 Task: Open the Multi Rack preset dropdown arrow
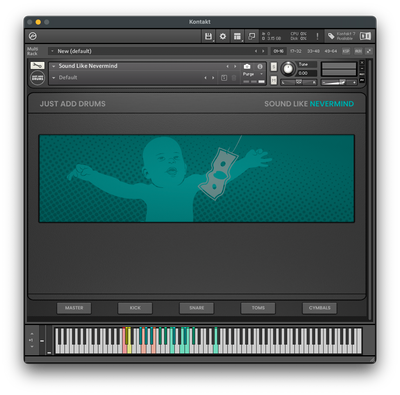click(52, 51)
